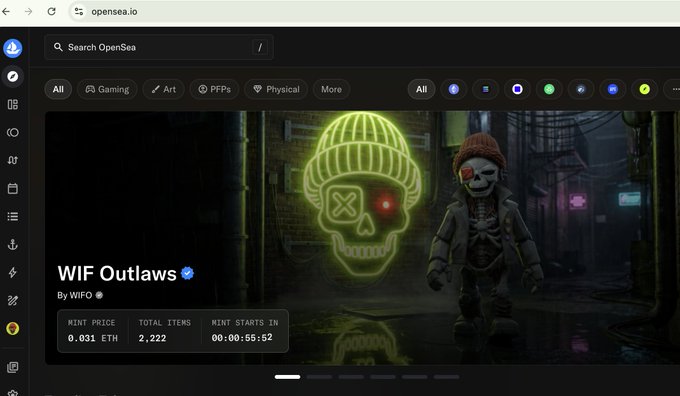Click the MINT STARTS IN label
The image size is (680, 396).
[245, 323]
